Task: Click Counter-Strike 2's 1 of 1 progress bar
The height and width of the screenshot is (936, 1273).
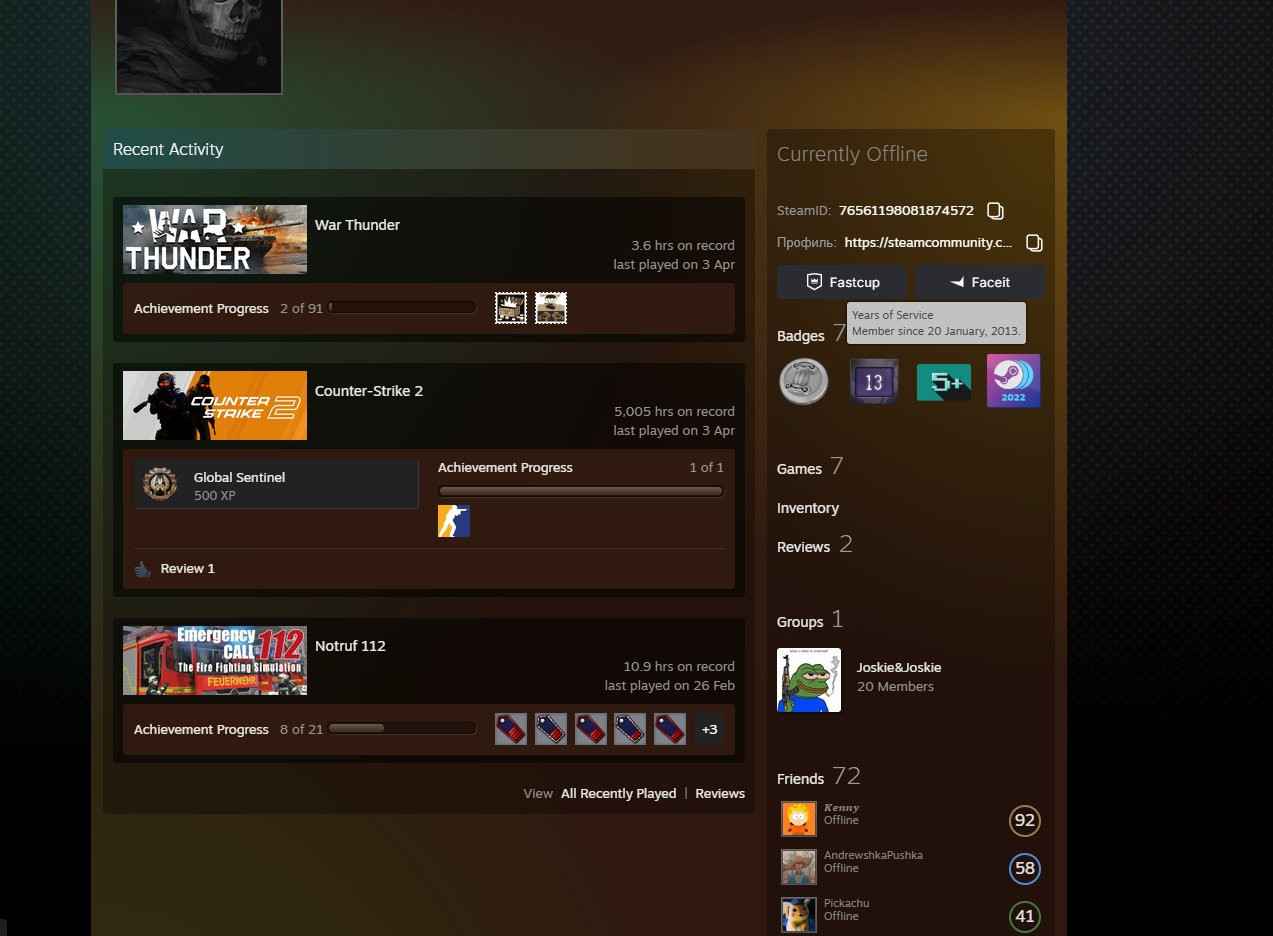Action: (581, 491)
